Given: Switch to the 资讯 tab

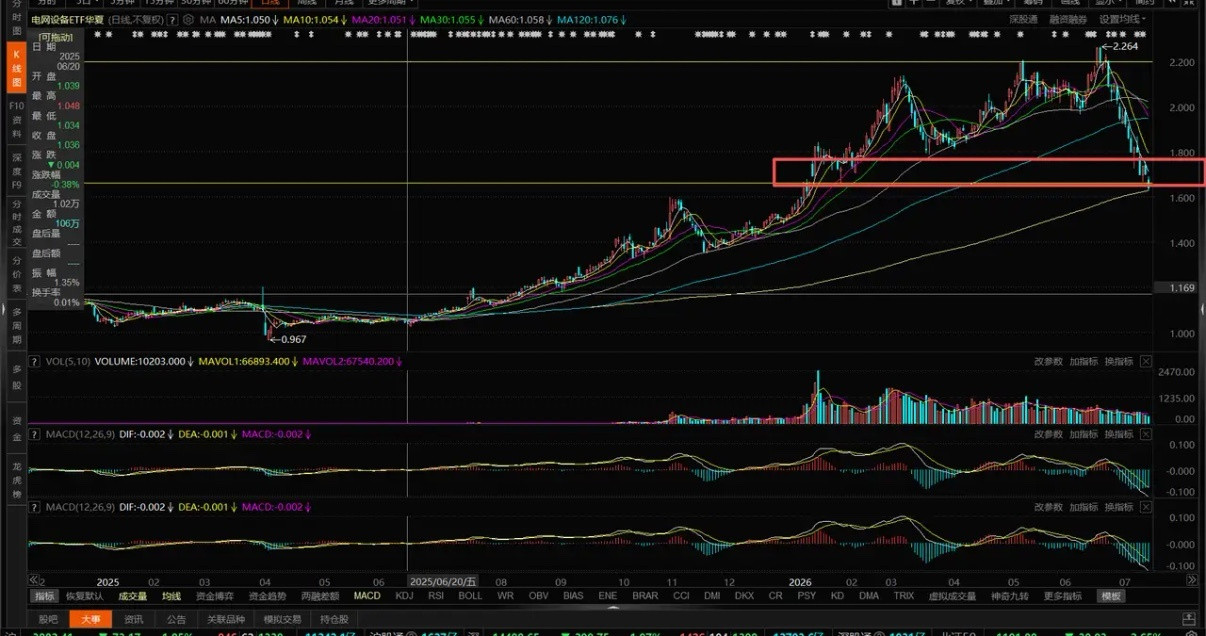Looking at the screenshot, I should click(x=133, y=619).
